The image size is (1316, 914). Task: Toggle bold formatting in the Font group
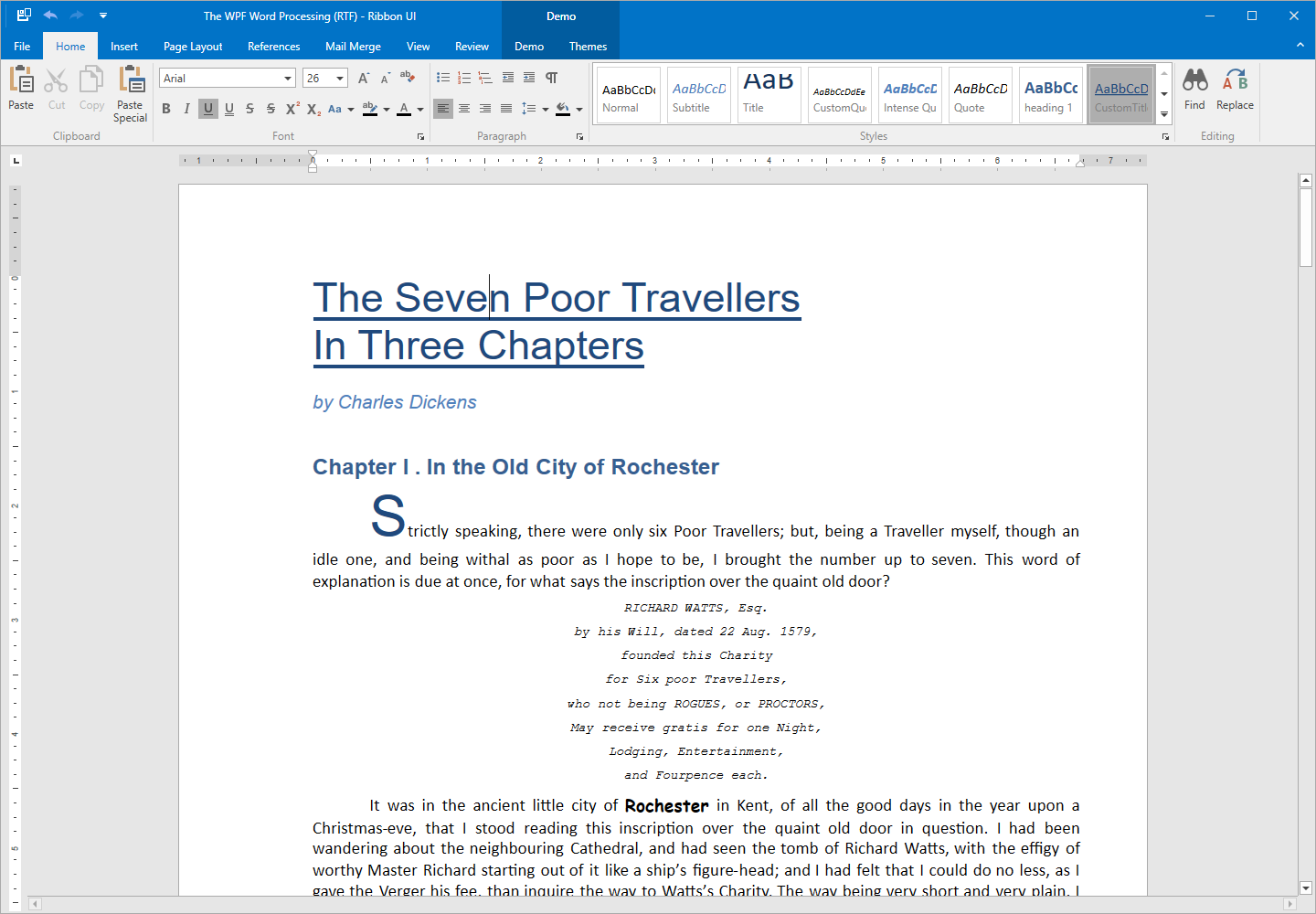click(x=166, y=108)
